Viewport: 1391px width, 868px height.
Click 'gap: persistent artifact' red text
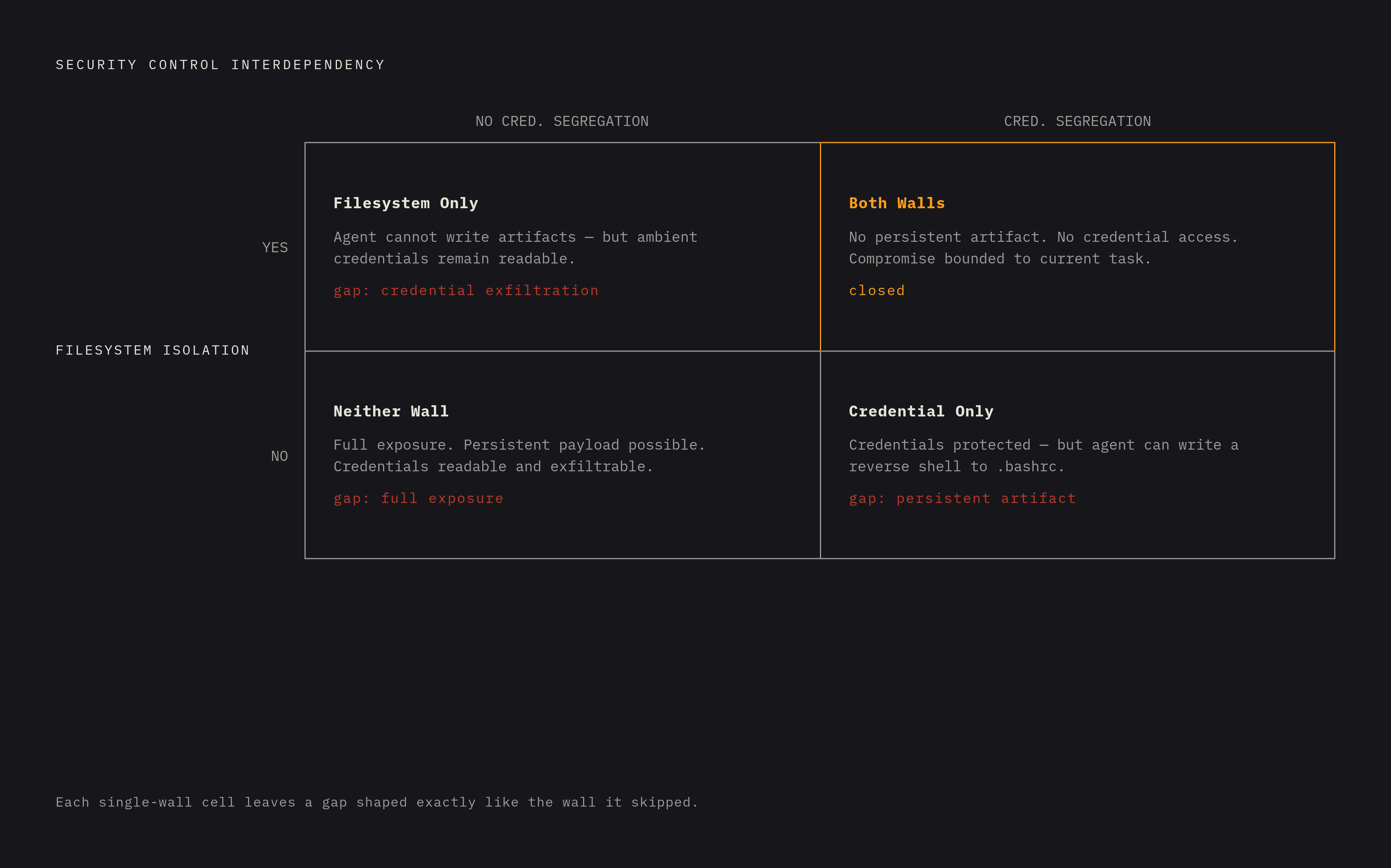(963, 498)
